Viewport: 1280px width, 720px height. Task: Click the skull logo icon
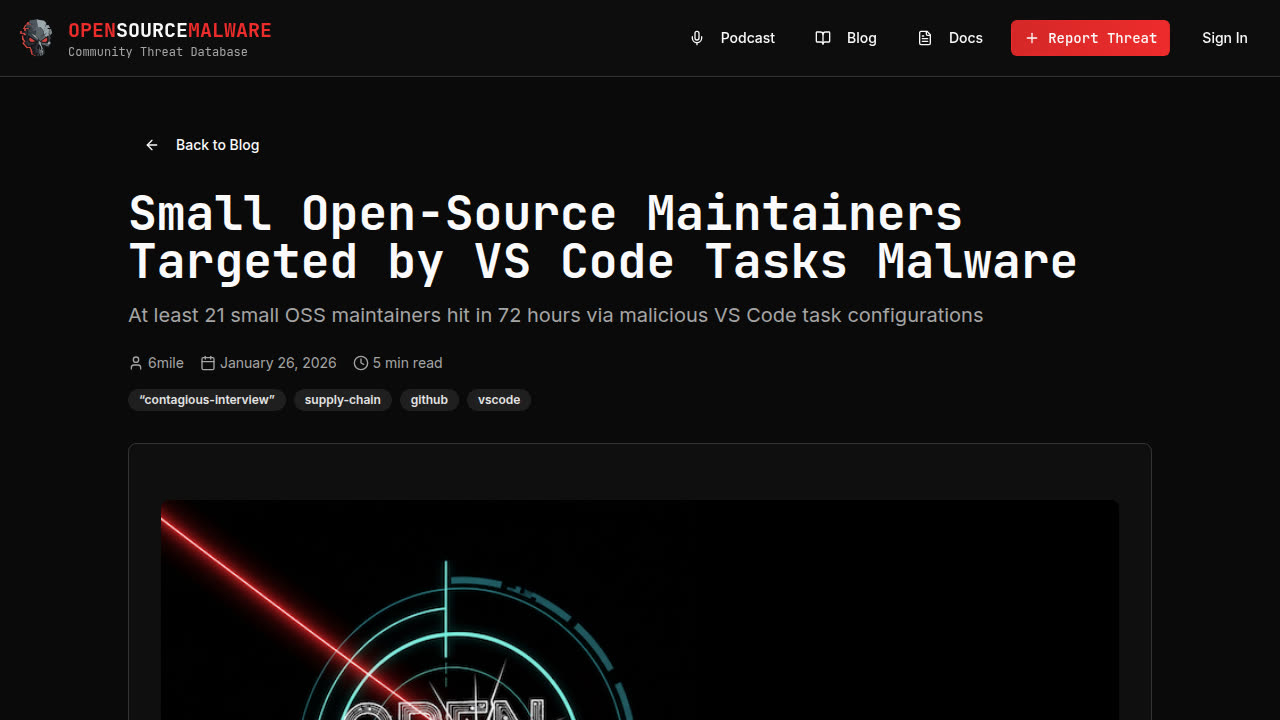pos(36,38)
